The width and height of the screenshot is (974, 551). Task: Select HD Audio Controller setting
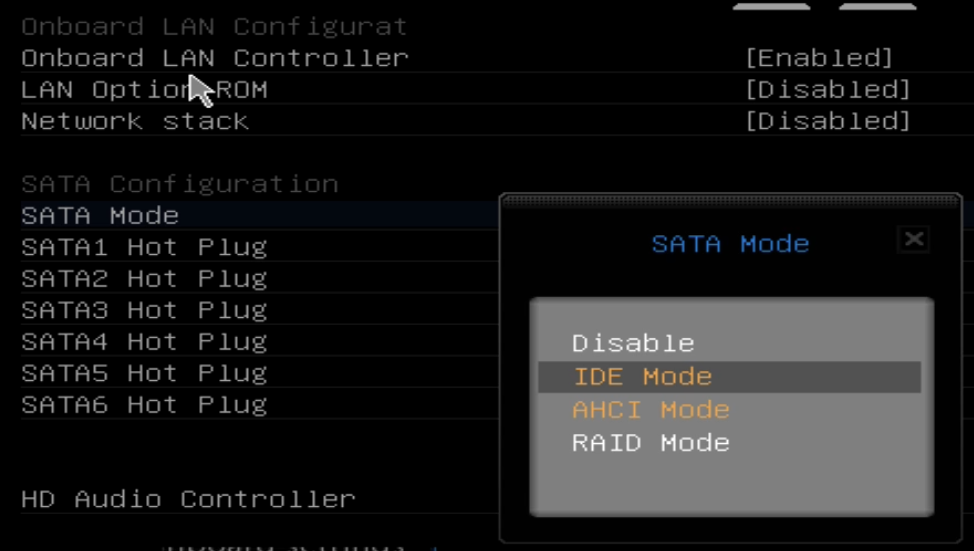tap(188, 499)
